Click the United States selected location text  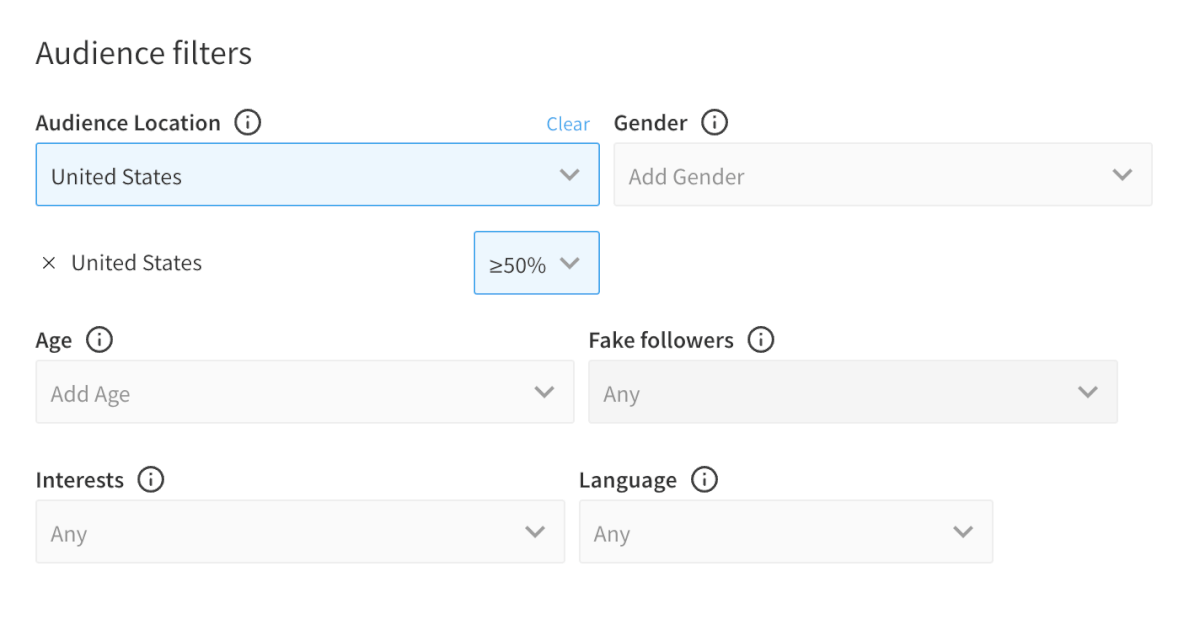(137, 264)
